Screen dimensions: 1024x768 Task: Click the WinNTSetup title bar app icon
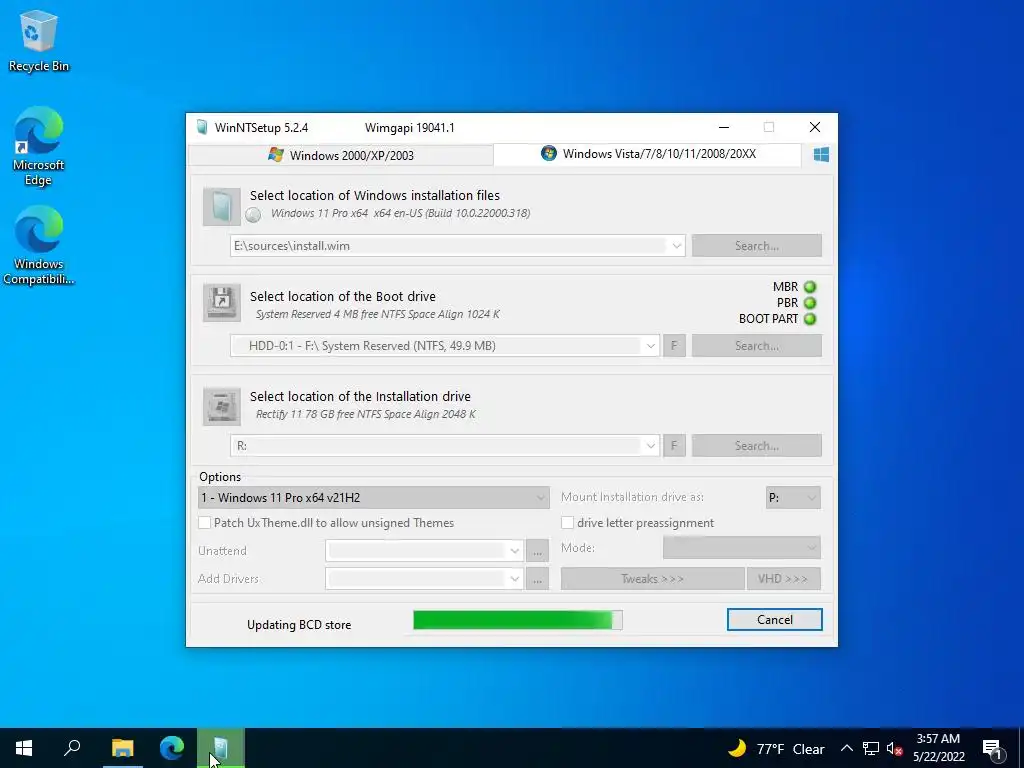202,127
